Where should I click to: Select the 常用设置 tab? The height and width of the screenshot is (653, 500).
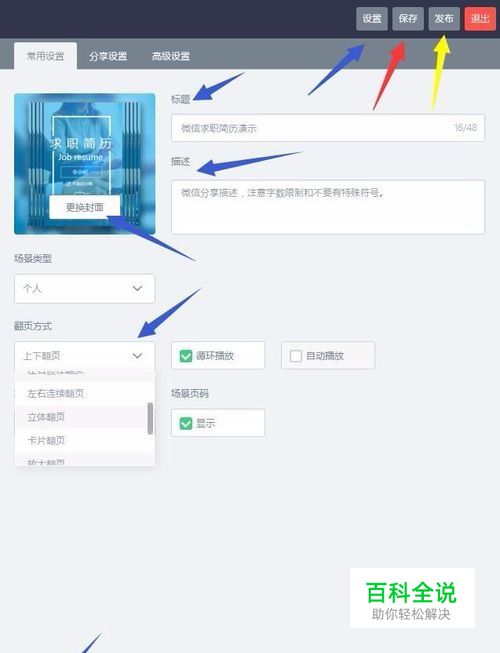(x=45, y=56)
